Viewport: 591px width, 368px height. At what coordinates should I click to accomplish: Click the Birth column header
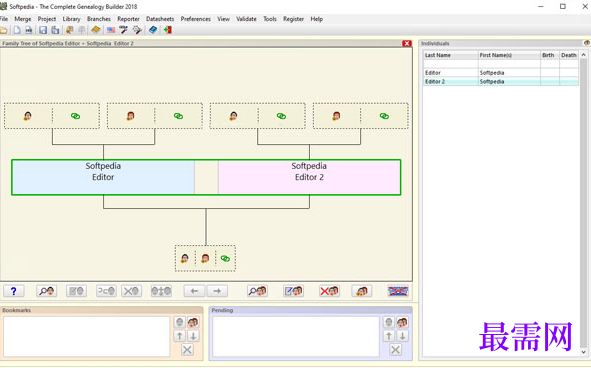click(x=550, y=55)
